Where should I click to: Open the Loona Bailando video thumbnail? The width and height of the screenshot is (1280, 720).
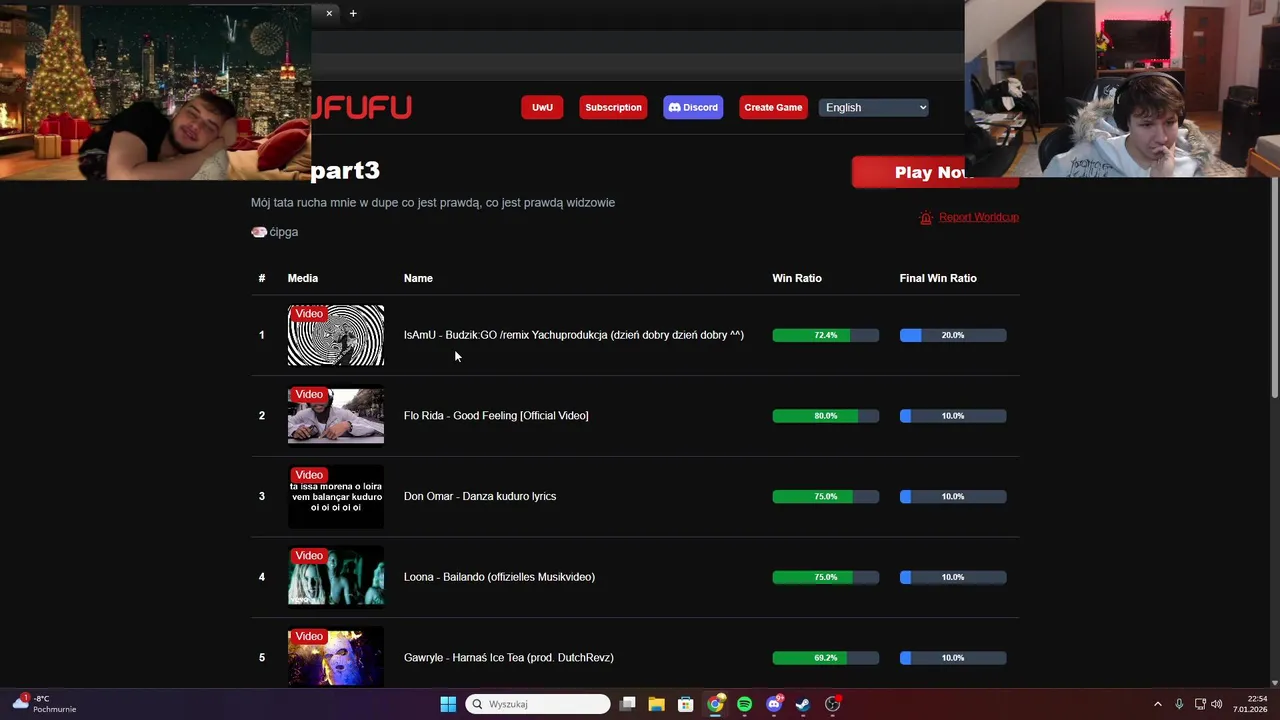point(336,577)
